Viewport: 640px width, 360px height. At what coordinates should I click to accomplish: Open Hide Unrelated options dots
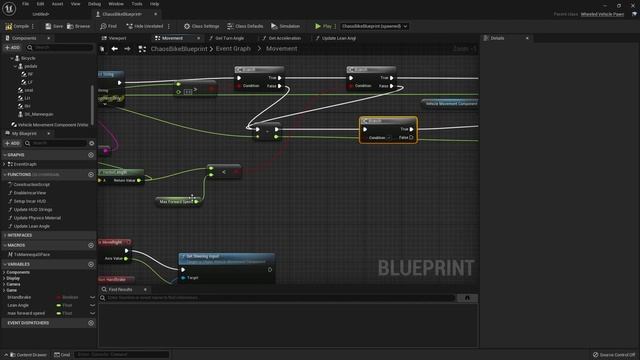[169, 26]
